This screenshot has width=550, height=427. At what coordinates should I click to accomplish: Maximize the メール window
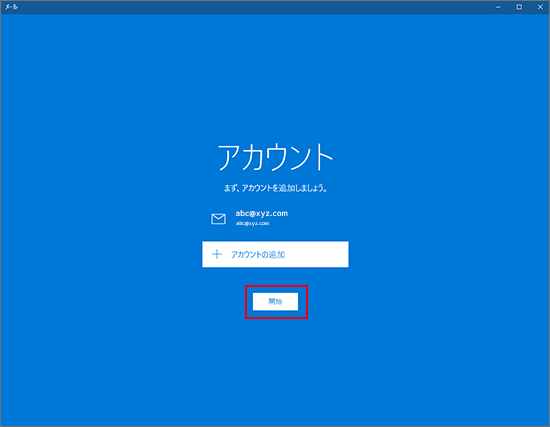click(x=519, y=7)
